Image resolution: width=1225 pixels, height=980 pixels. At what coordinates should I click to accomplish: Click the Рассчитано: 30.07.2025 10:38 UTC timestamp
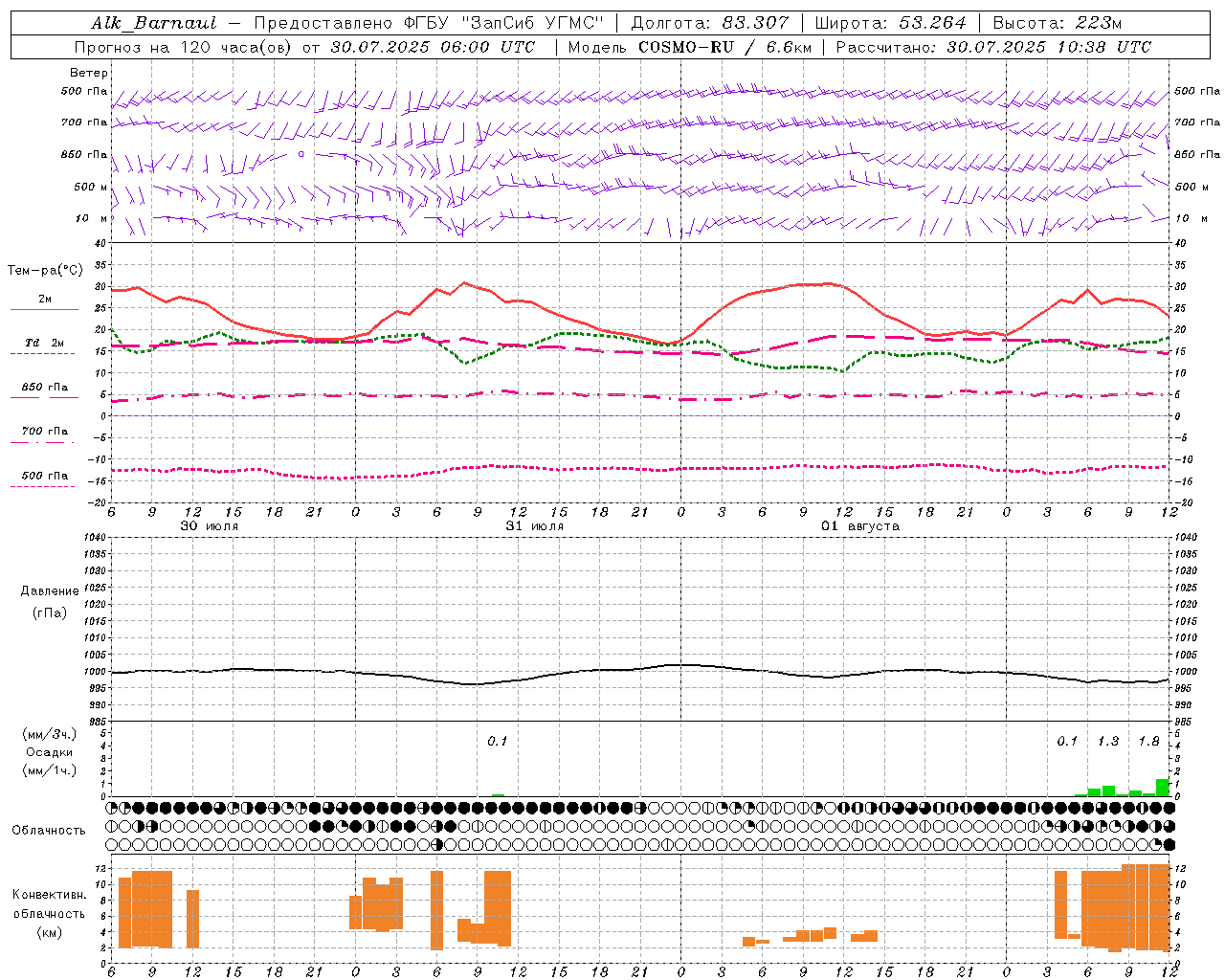coord(993,47)
